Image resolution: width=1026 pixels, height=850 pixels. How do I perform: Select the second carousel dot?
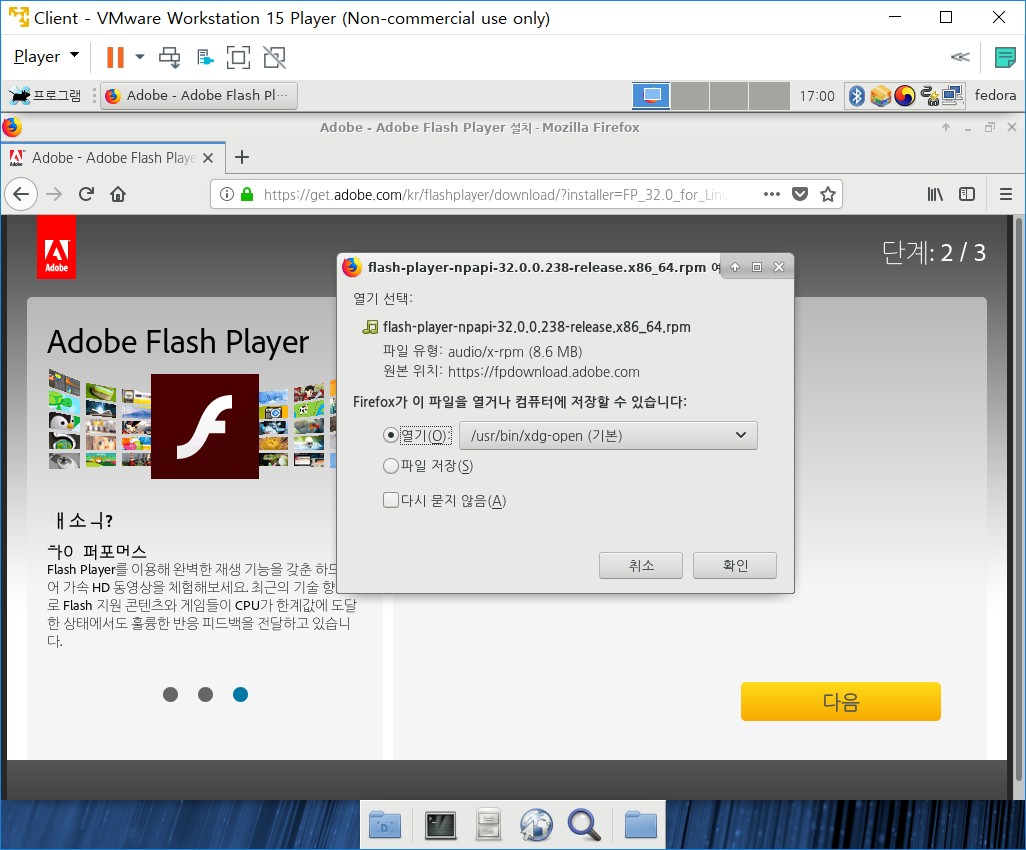coord(205,694)
